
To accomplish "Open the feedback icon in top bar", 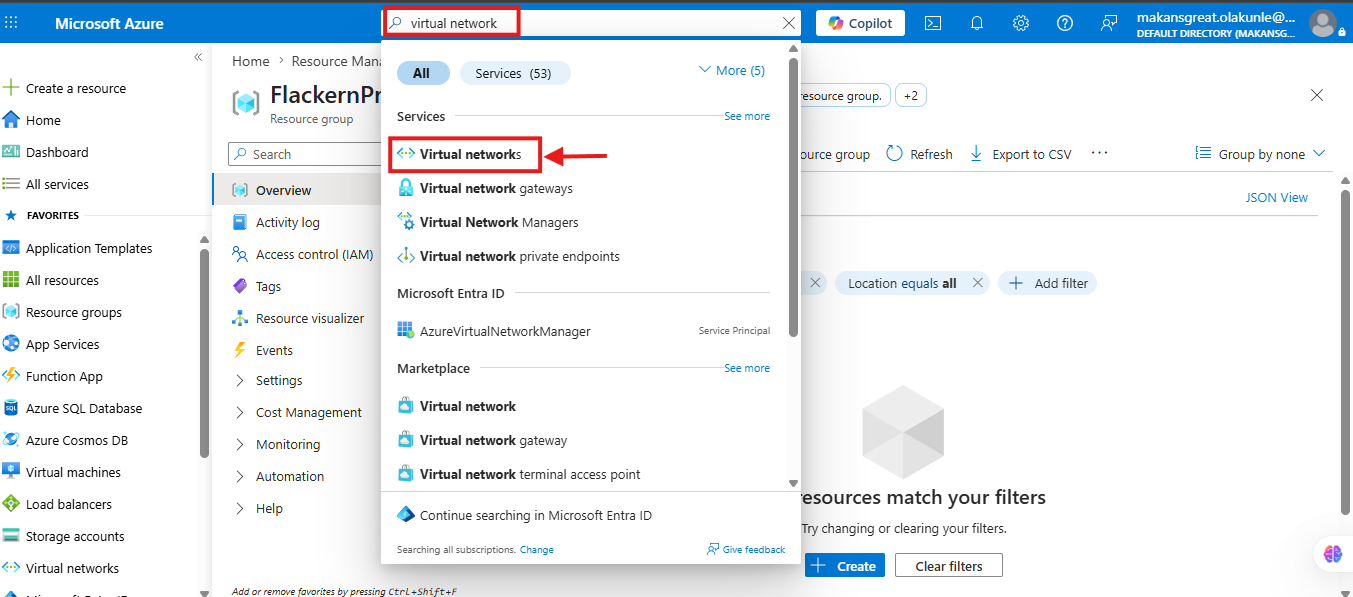I will (x=1109, y=23).
